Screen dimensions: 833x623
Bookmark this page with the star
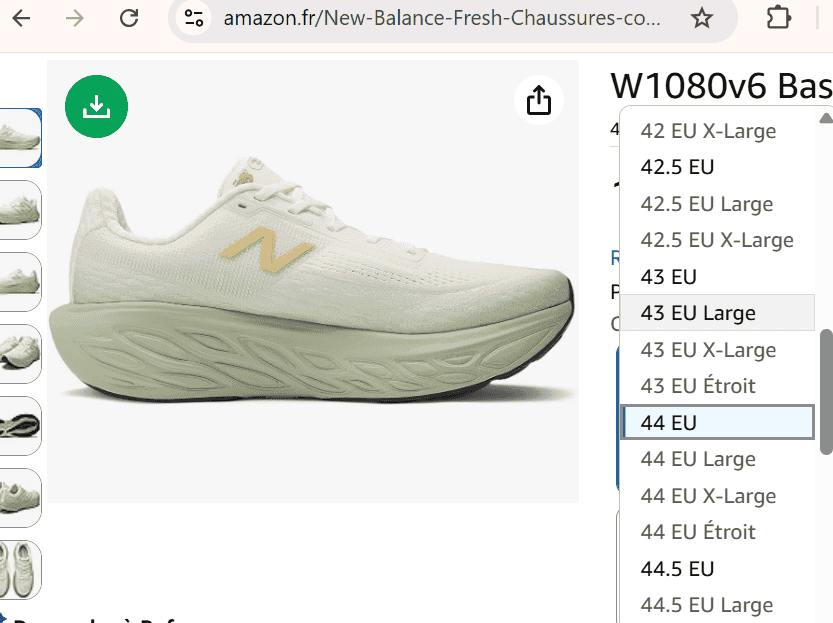700,19
